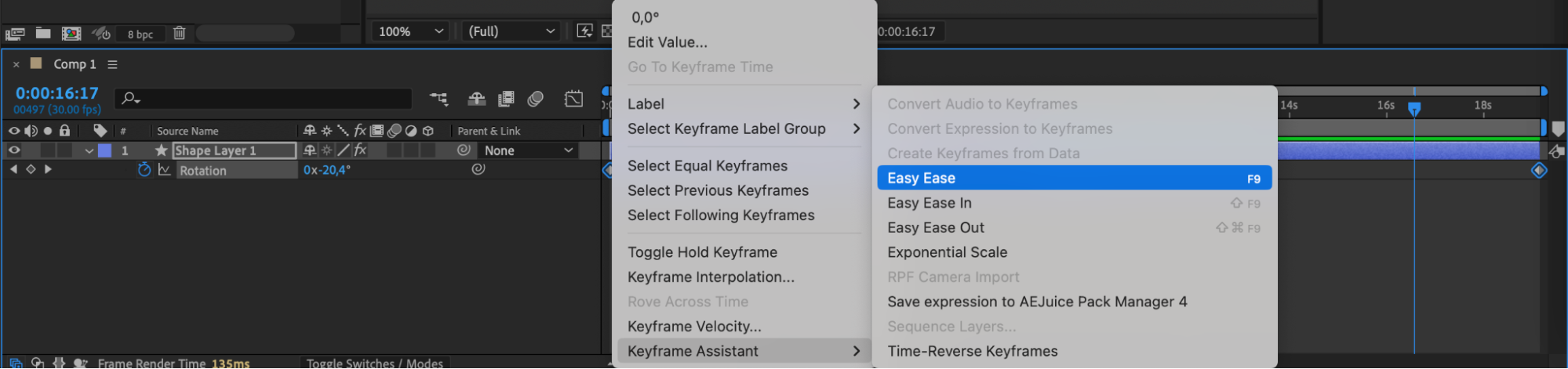Create a new composition icon
The width and height of the screenshot is (1568, 369).
point(71,33)
